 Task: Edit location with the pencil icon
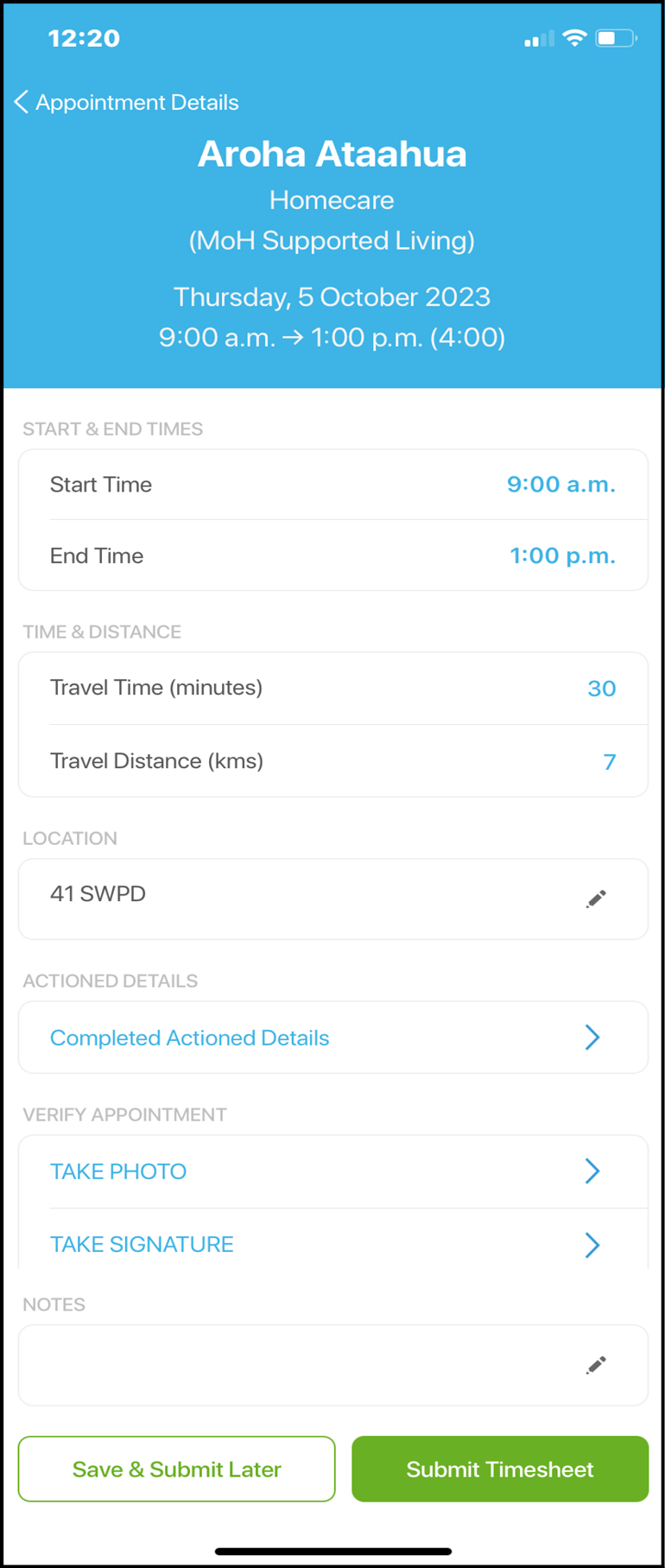coord(596,898)
